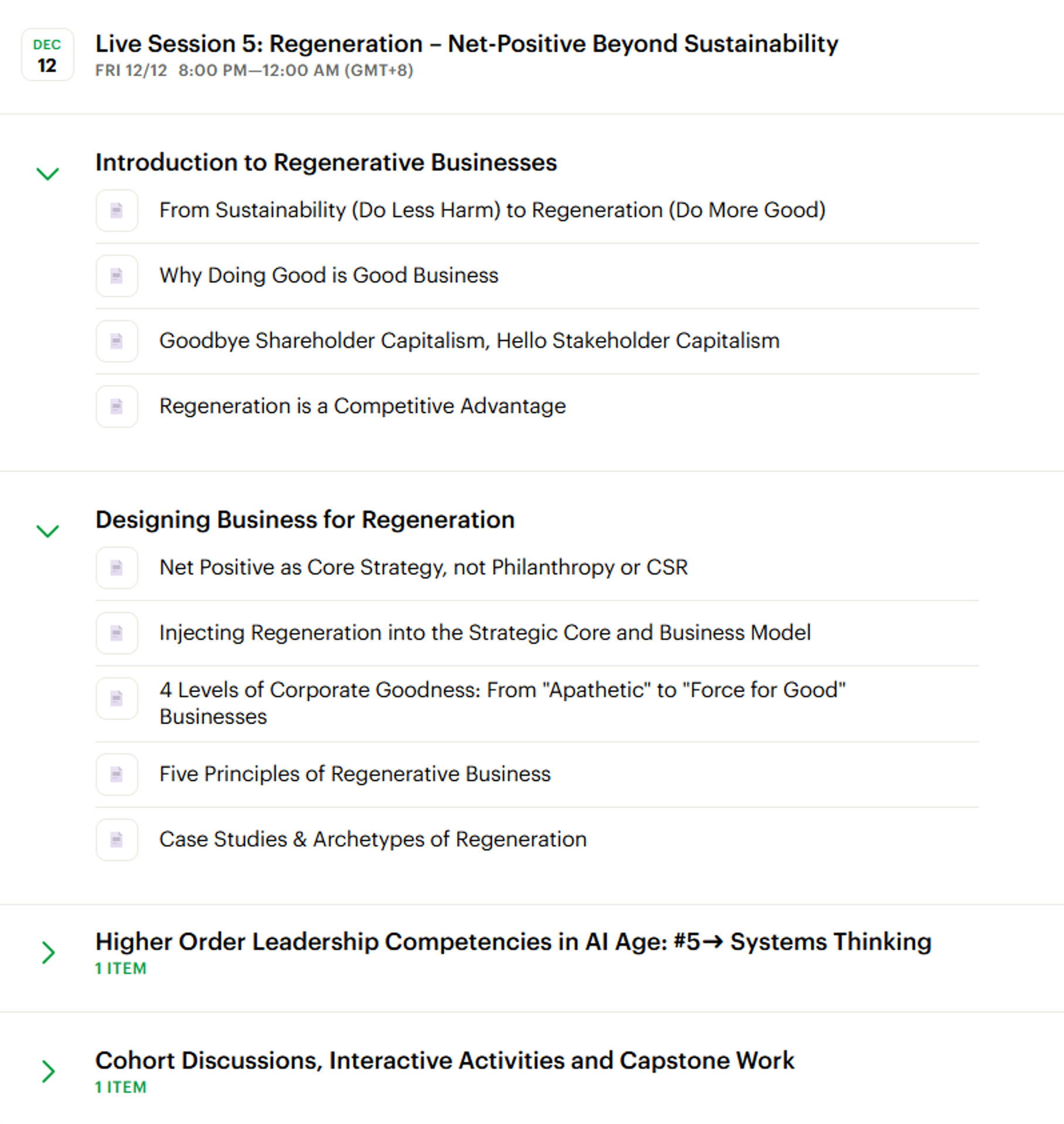Screen dimensions: 1064x1124
Task: Click document icon beside Injecting Regeneration lesson
Action: point(117,633)
